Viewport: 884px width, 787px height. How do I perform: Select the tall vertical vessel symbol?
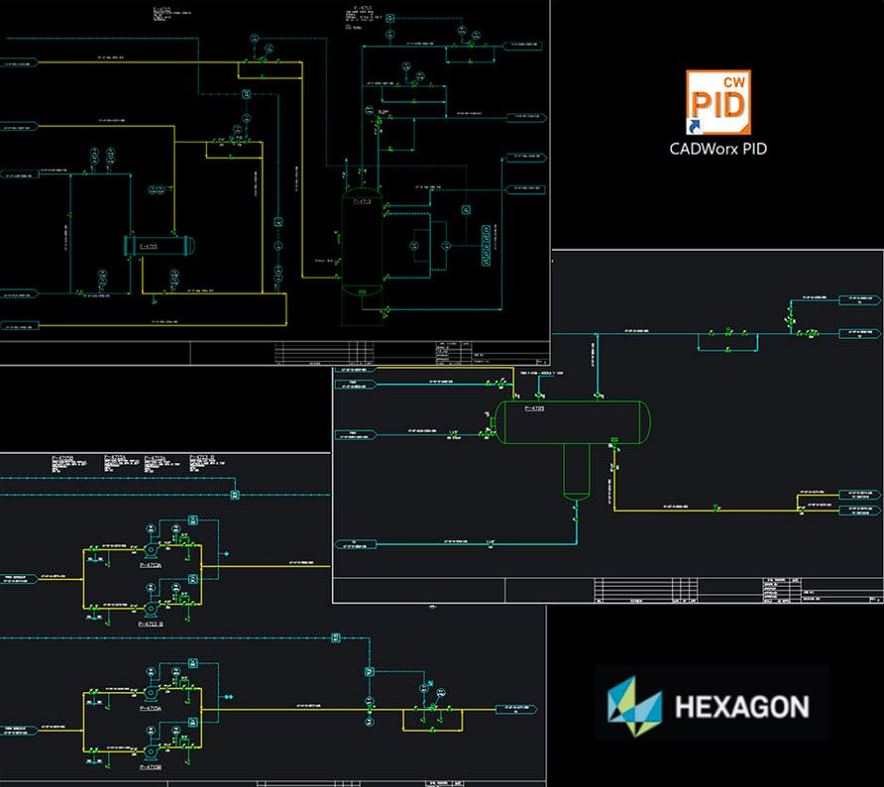click(362, 242)
